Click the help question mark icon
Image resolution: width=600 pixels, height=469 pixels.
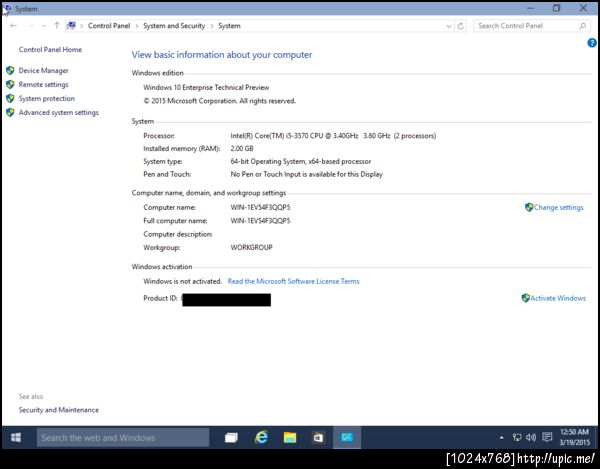[x=592, y=43]
